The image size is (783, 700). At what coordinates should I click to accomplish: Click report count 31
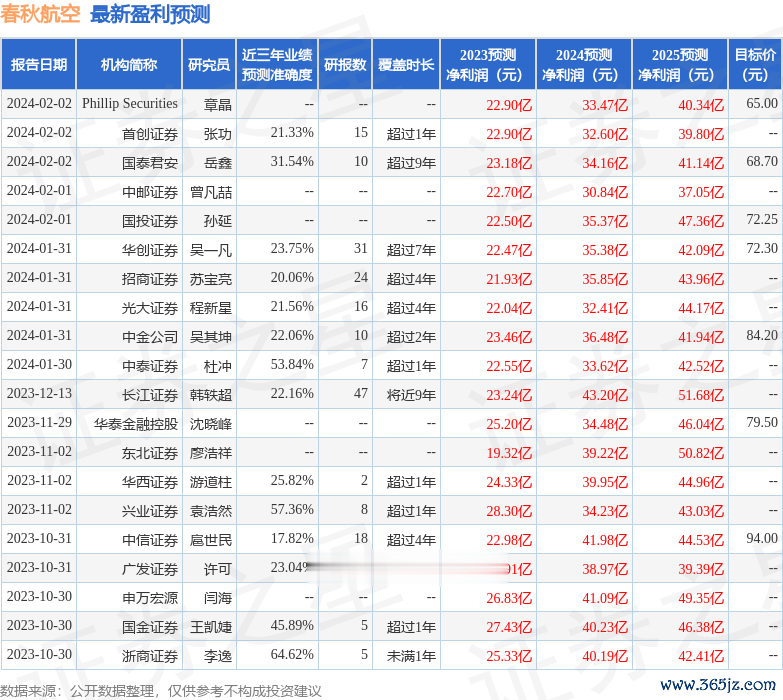click(361, 249)
